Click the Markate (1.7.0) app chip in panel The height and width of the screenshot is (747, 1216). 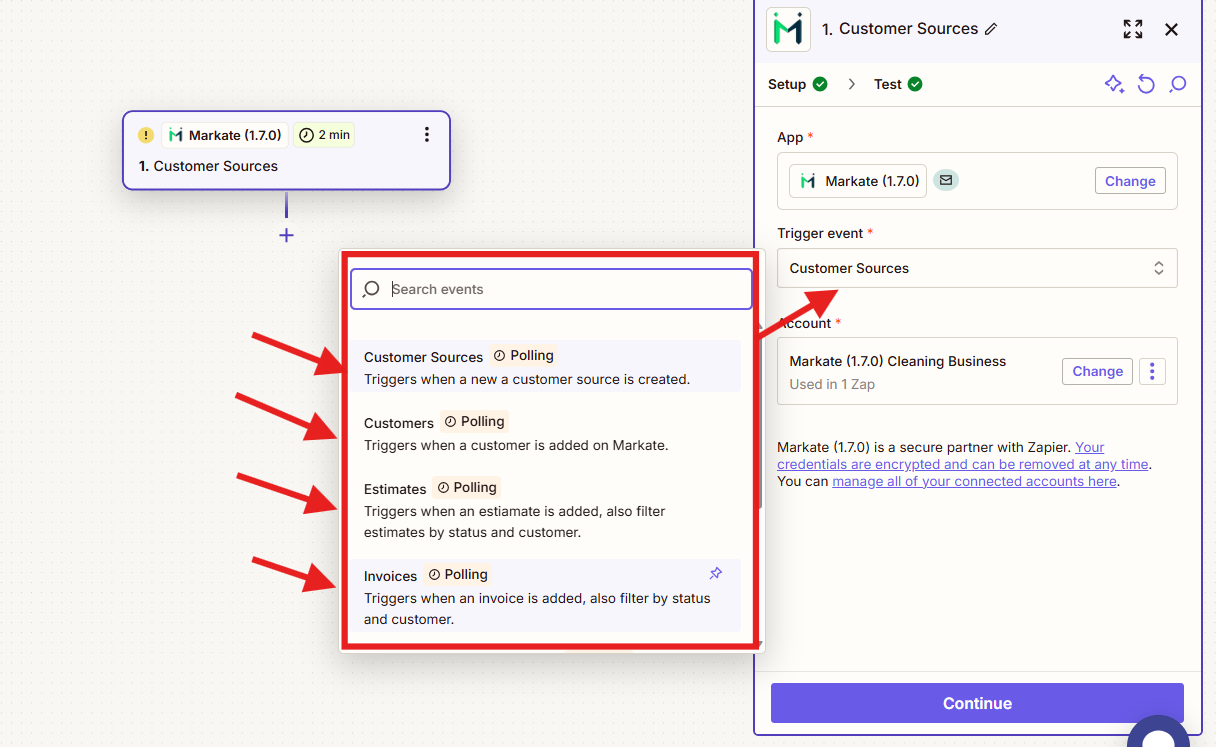858,181
